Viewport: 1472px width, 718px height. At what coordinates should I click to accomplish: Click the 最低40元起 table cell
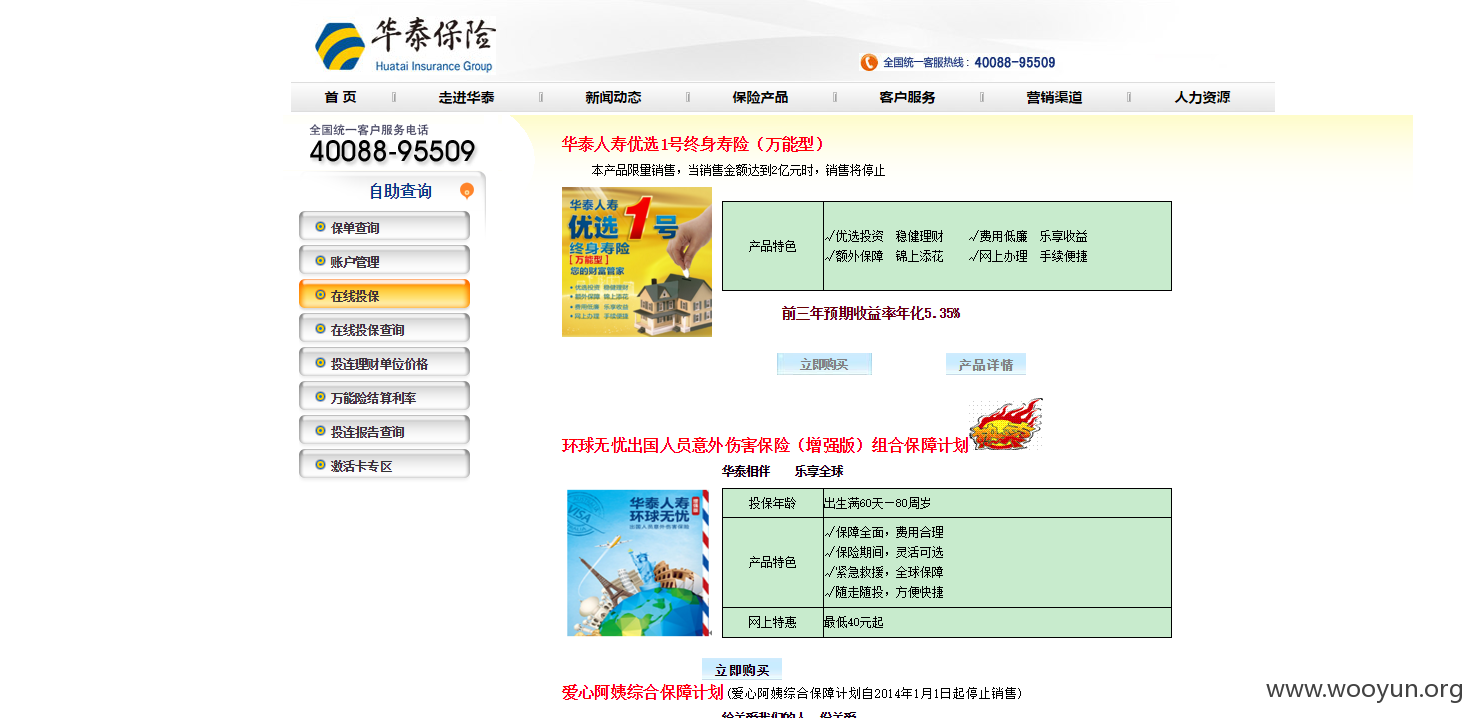(x=996, y=622)
